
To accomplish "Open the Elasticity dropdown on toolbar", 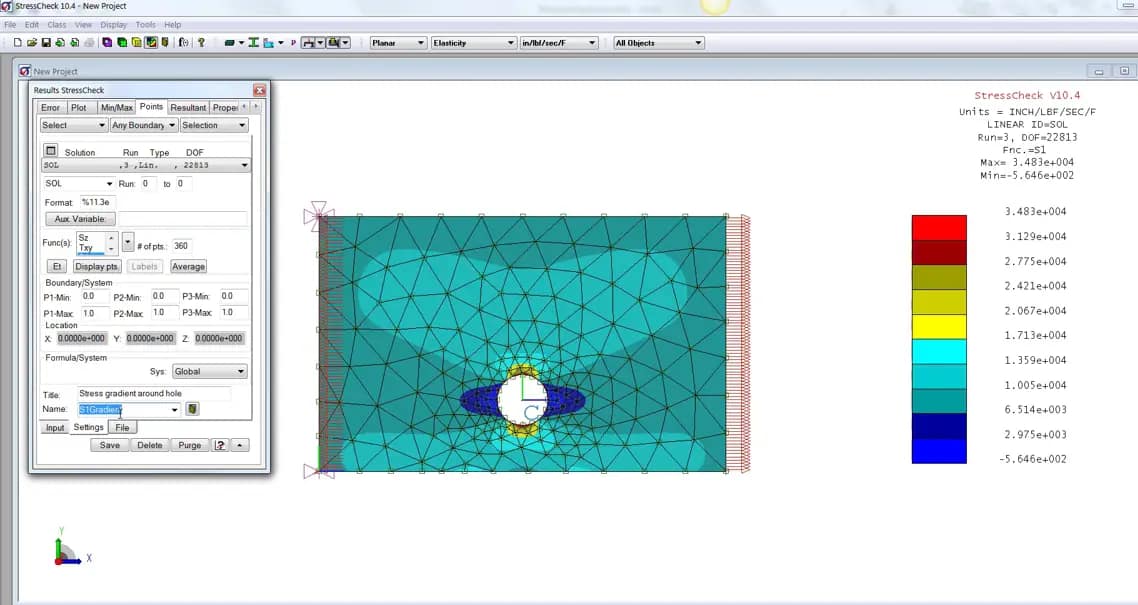I will pos(472,42).
